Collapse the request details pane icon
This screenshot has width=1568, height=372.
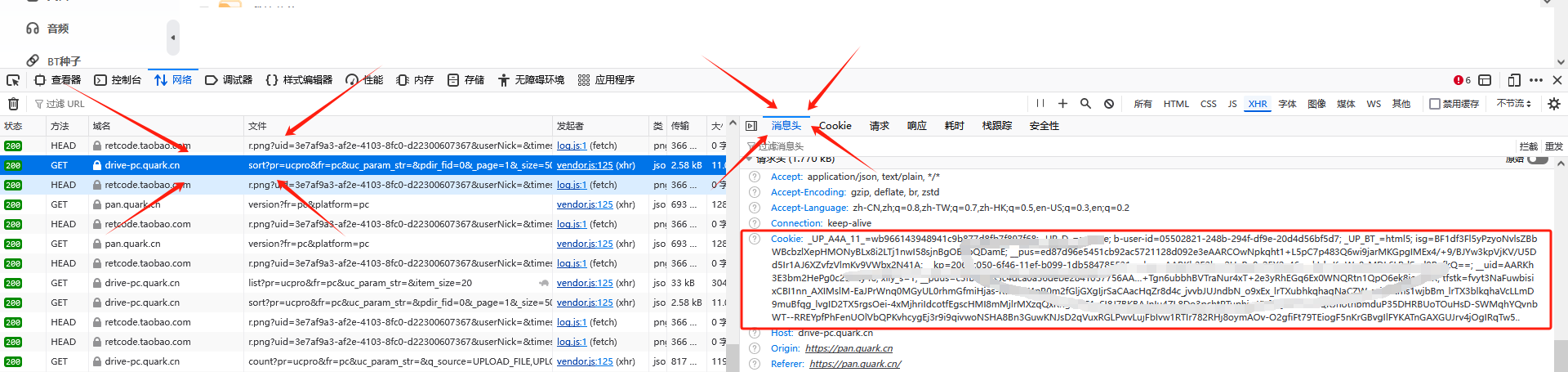(x=751, y=126)
